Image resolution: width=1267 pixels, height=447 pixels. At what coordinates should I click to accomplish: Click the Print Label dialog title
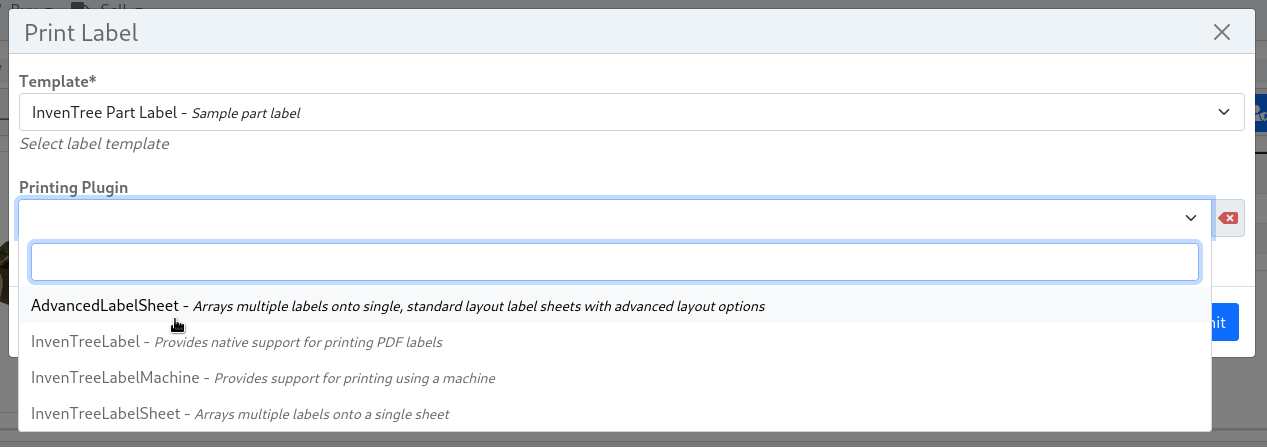(81, 33)
